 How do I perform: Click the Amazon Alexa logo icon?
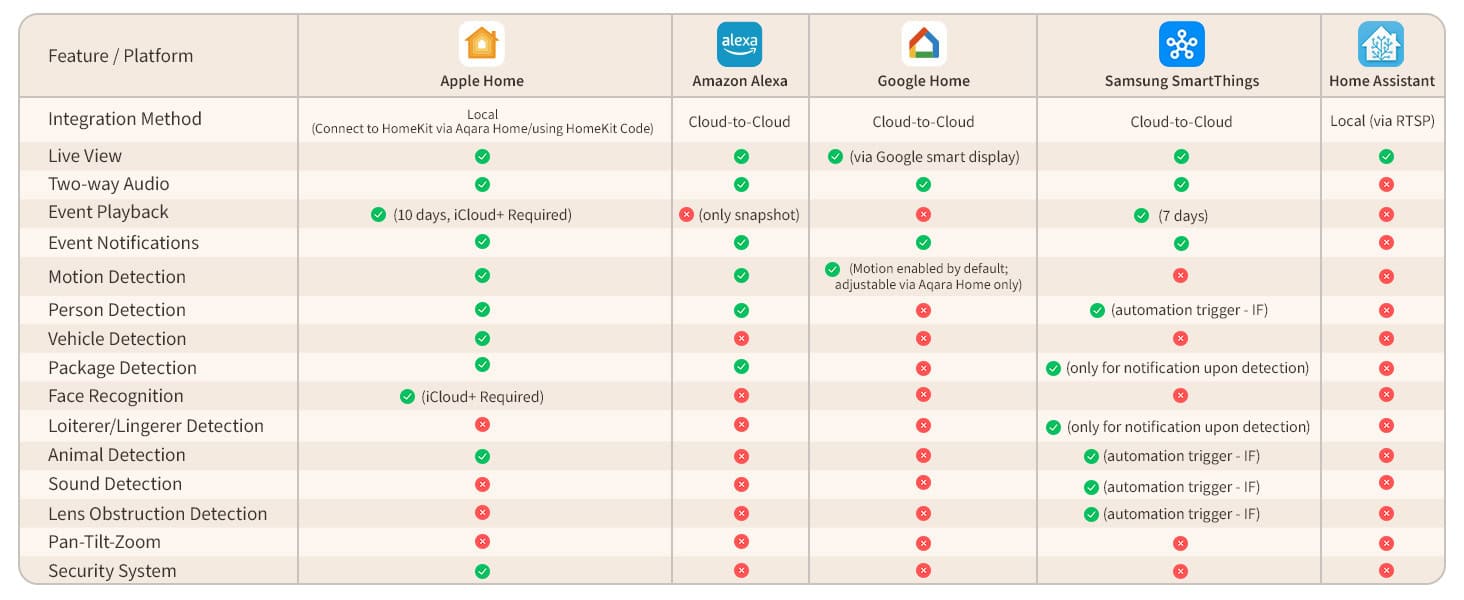pos(740,44)
